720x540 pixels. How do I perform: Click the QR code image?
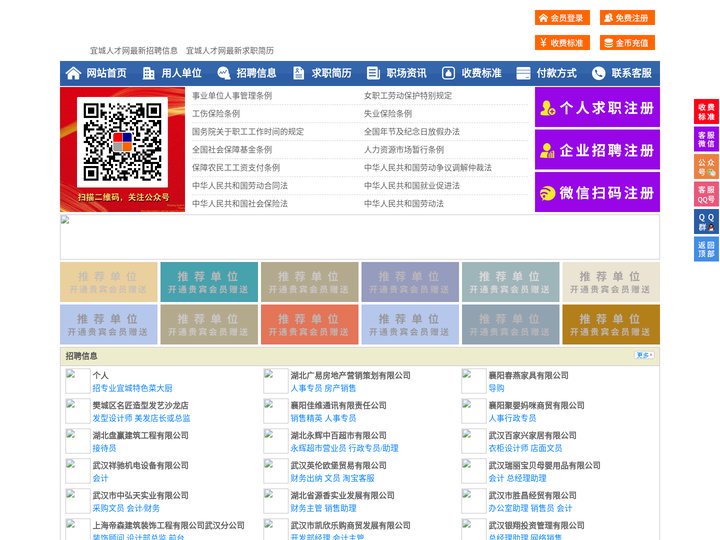[123, 142]
